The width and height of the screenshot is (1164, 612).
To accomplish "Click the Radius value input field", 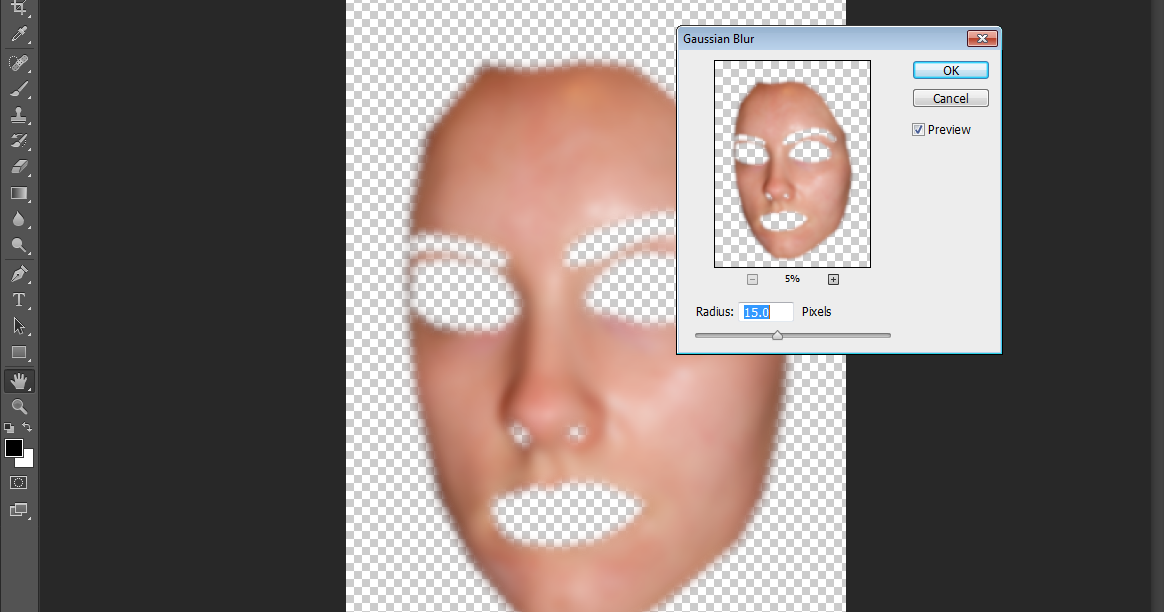I will tap(766, 311).
